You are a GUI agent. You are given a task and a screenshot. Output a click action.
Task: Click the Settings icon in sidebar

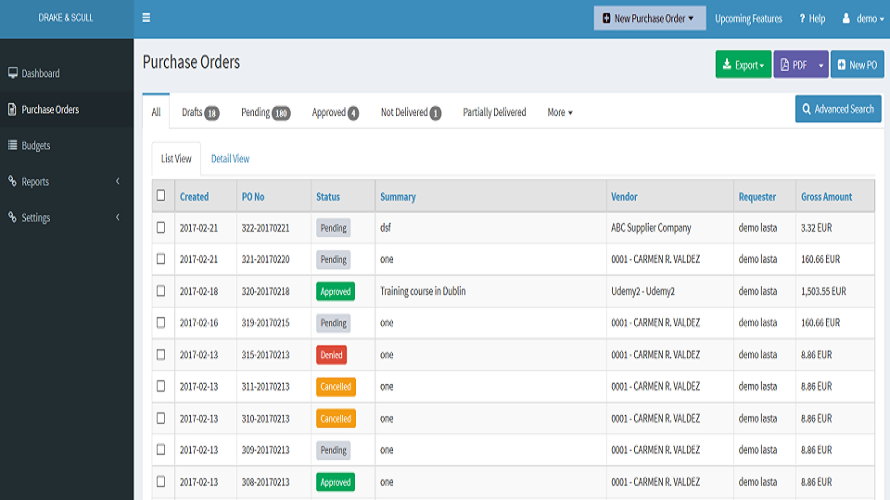pyautogui.click(x=13, y=217)
